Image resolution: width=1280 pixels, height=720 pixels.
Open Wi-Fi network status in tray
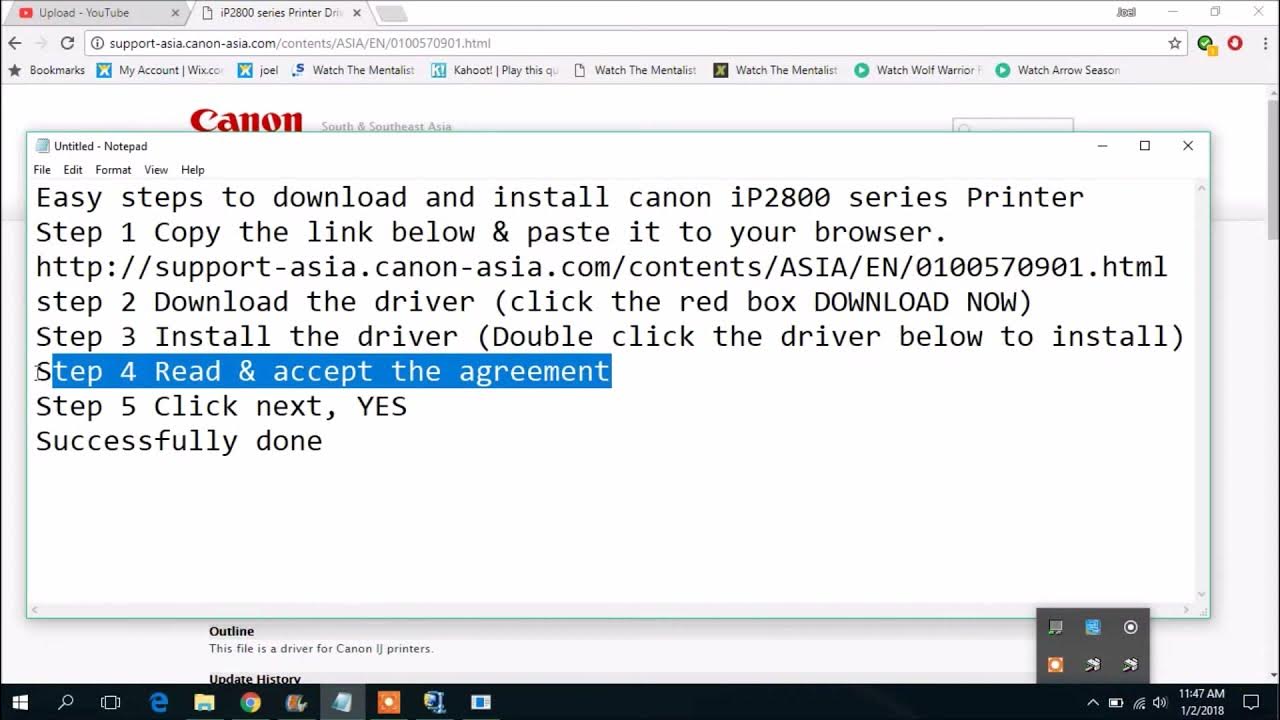[x=1139, y=702]
